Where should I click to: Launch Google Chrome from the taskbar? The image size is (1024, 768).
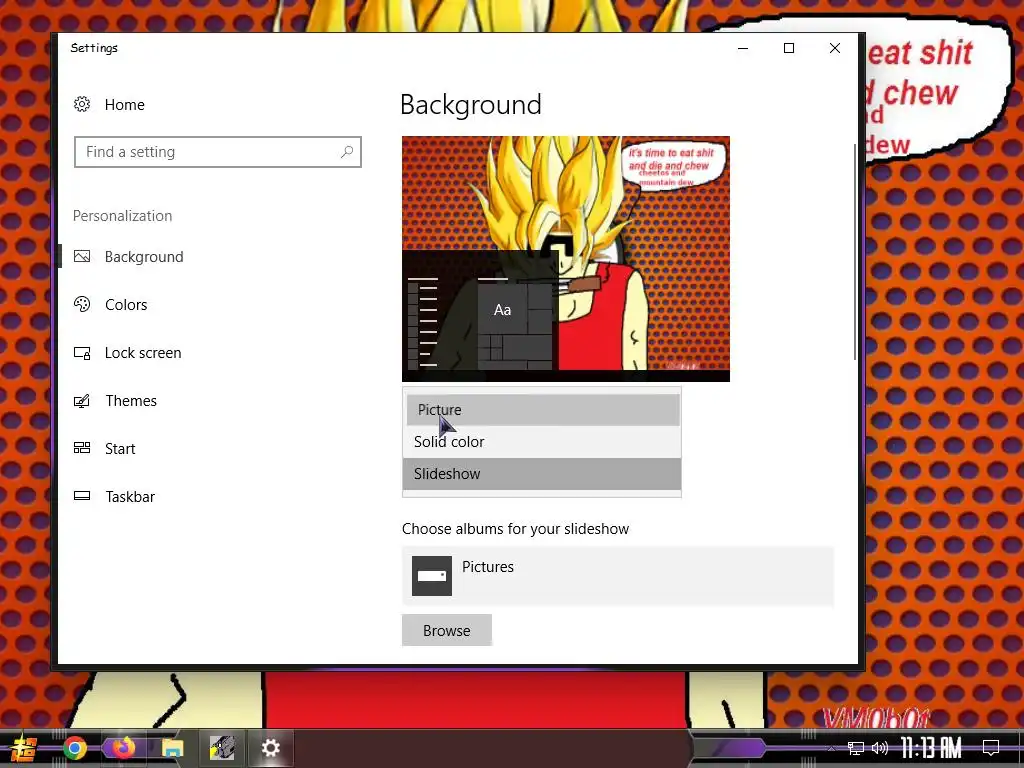click(x=75, y=748)
